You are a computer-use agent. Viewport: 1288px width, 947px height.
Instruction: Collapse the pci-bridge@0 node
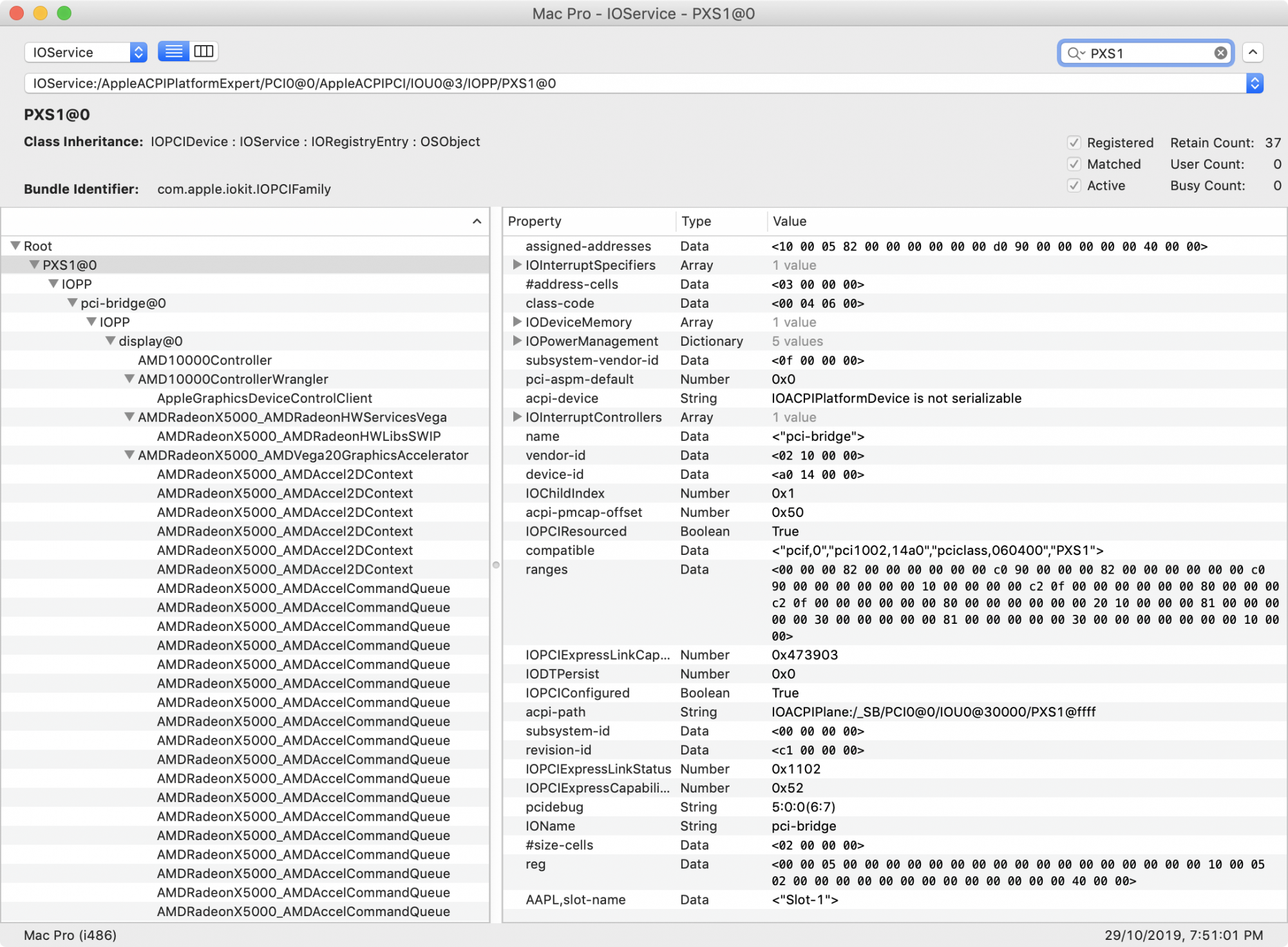click(x=72, y=303)
